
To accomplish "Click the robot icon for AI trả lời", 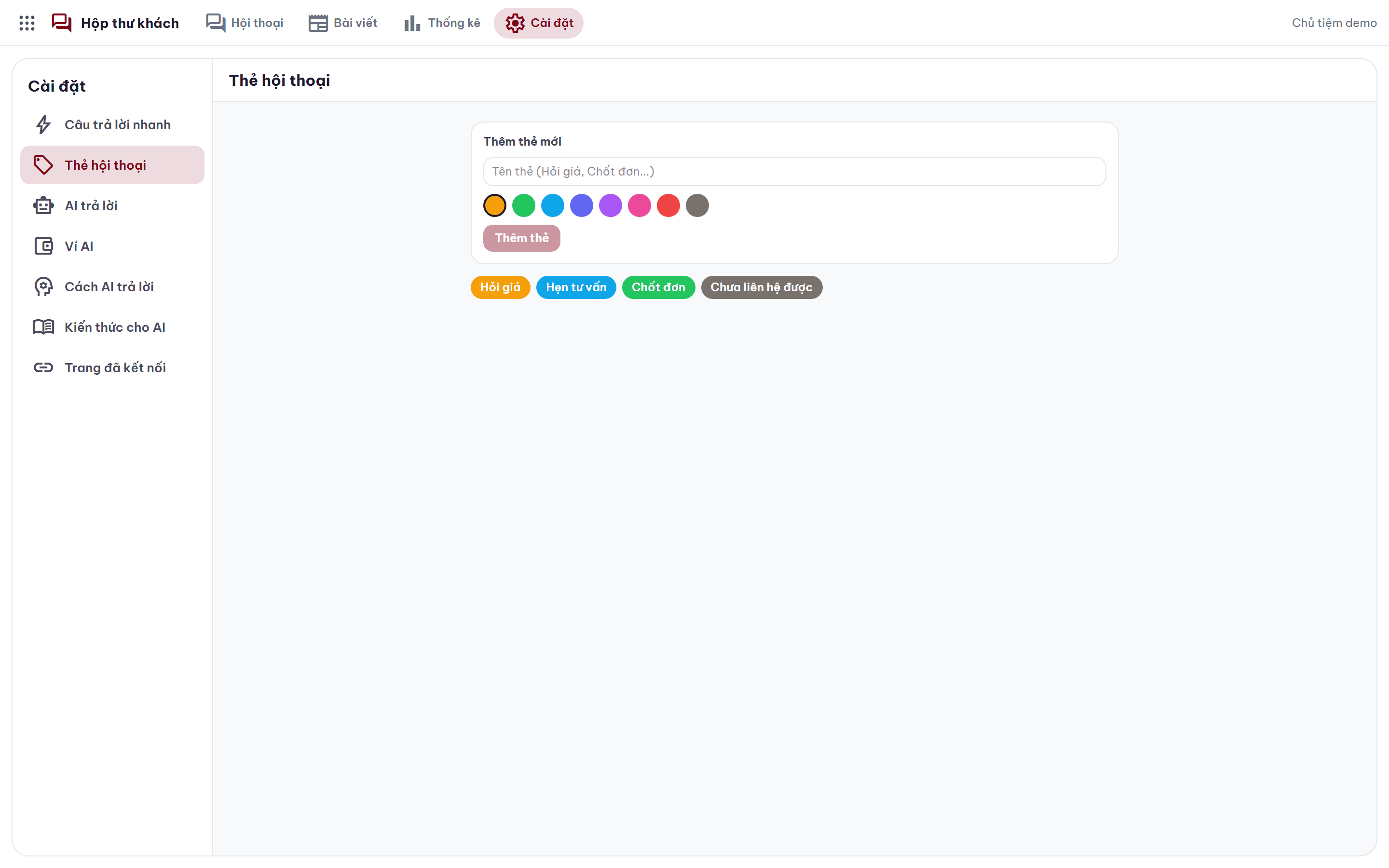I will [x=43, y=205].
